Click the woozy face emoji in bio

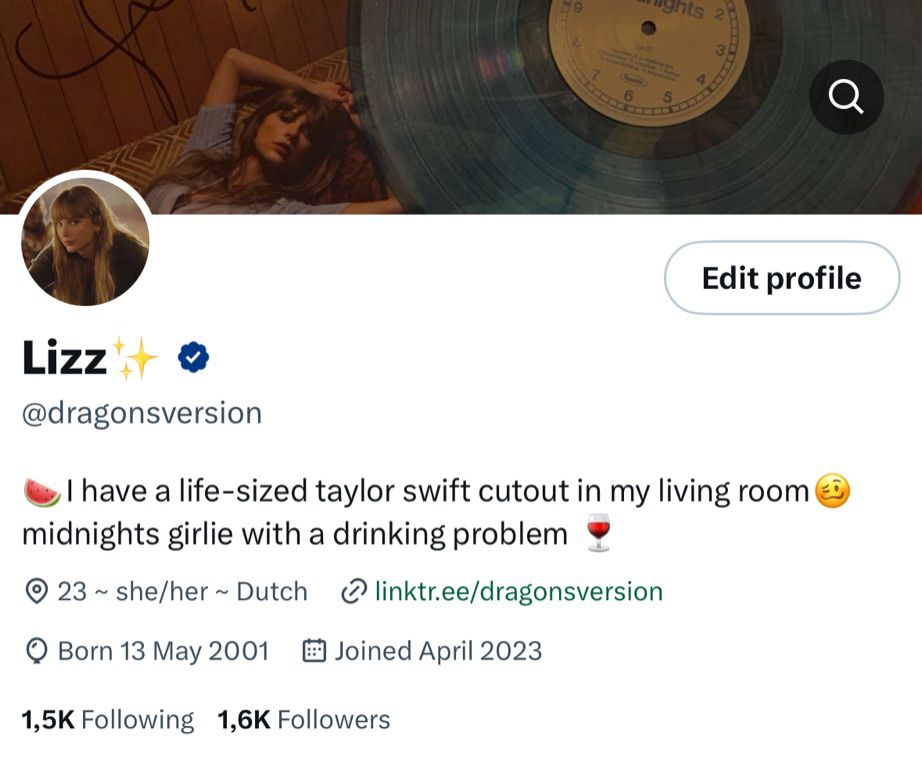click(832, 491)
